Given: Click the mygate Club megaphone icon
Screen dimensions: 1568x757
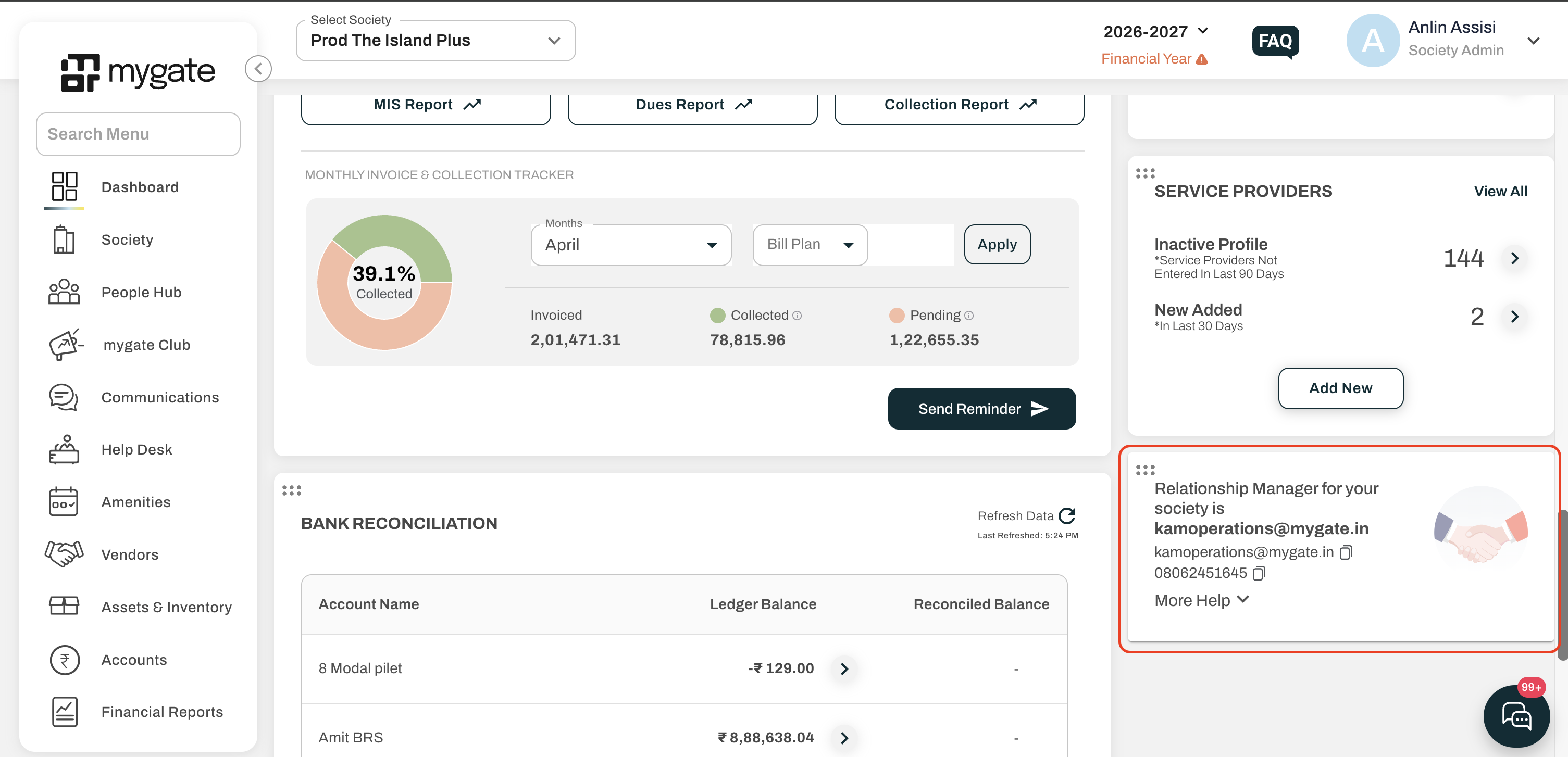Looking at the screenshot, I should click(65, 345).
